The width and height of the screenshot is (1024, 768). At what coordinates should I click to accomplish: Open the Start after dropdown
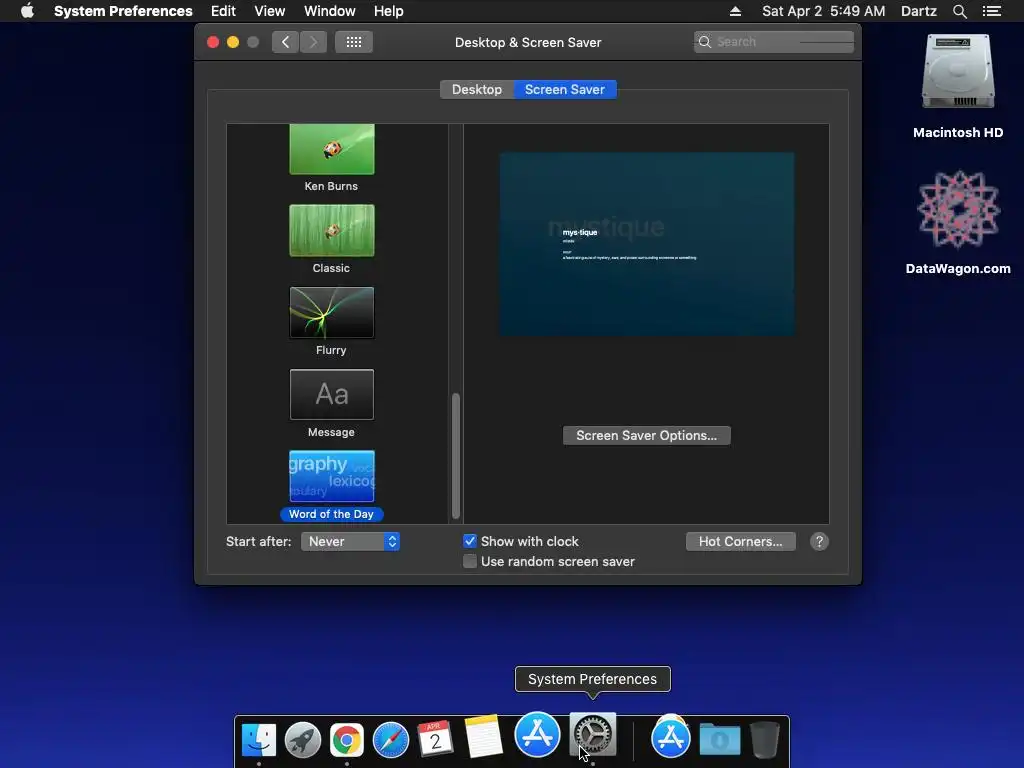(350, 541)
